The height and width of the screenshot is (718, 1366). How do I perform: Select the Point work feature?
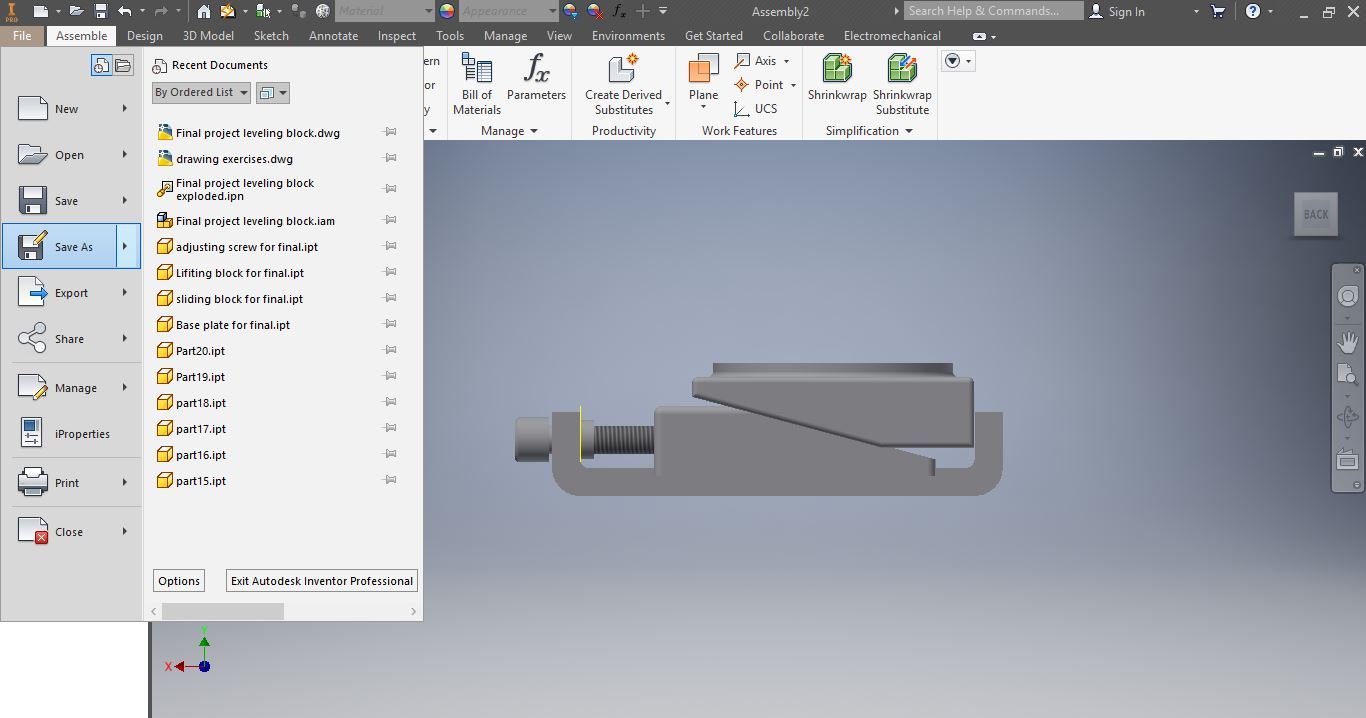[x=759, y=85]
